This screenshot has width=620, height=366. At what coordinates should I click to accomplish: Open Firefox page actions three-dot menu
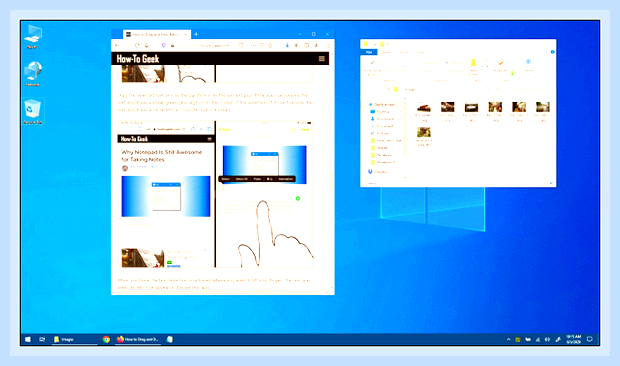click(253, 45)
